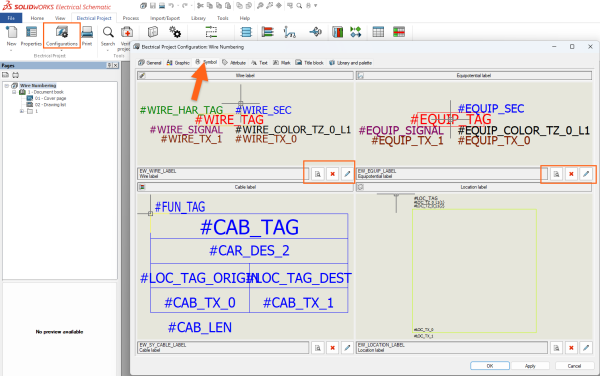This screenshot has height=376, width=600.
Task: Open the Title block dialog tab
Action: [x=310, y=63]
